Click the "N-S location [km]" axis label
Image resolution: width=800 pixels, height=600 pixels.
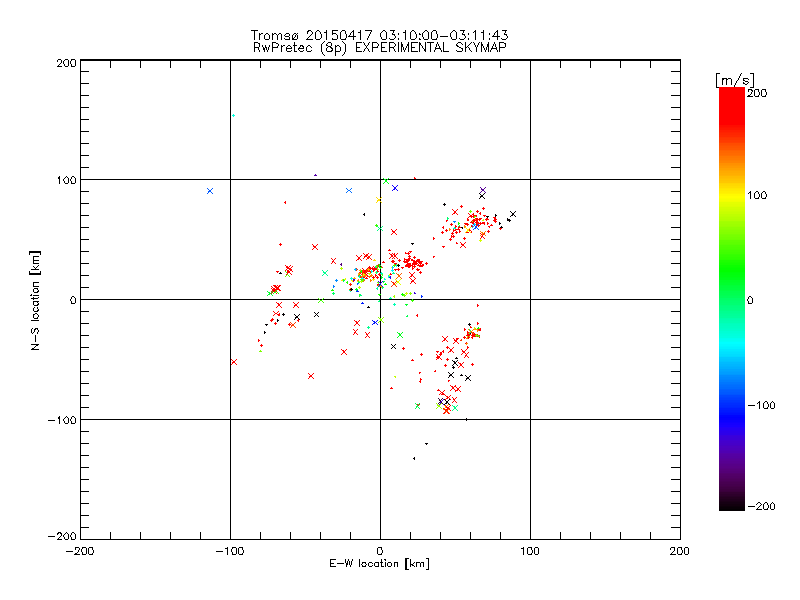coord(35,300)
